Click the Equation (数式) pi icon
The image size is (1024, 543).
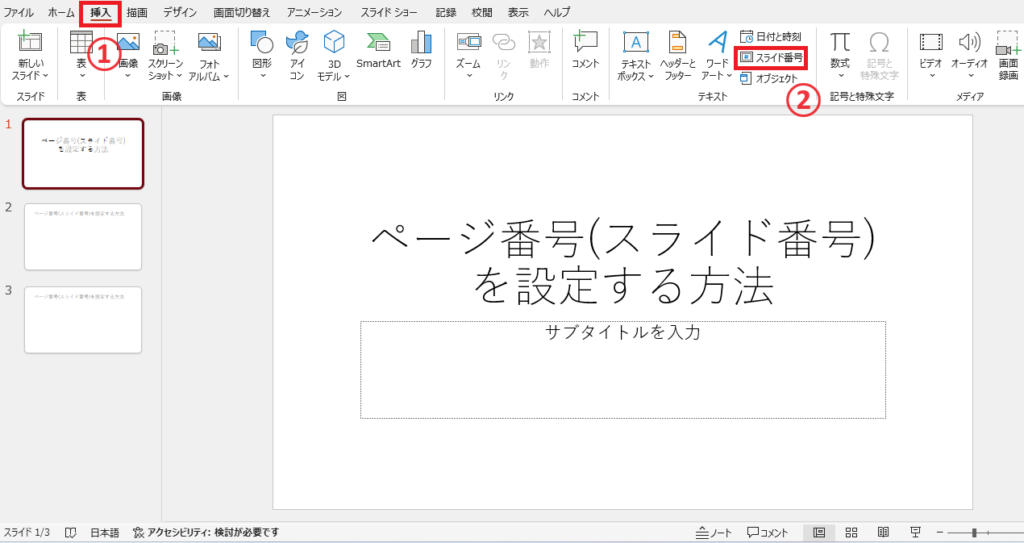(840, 42)
